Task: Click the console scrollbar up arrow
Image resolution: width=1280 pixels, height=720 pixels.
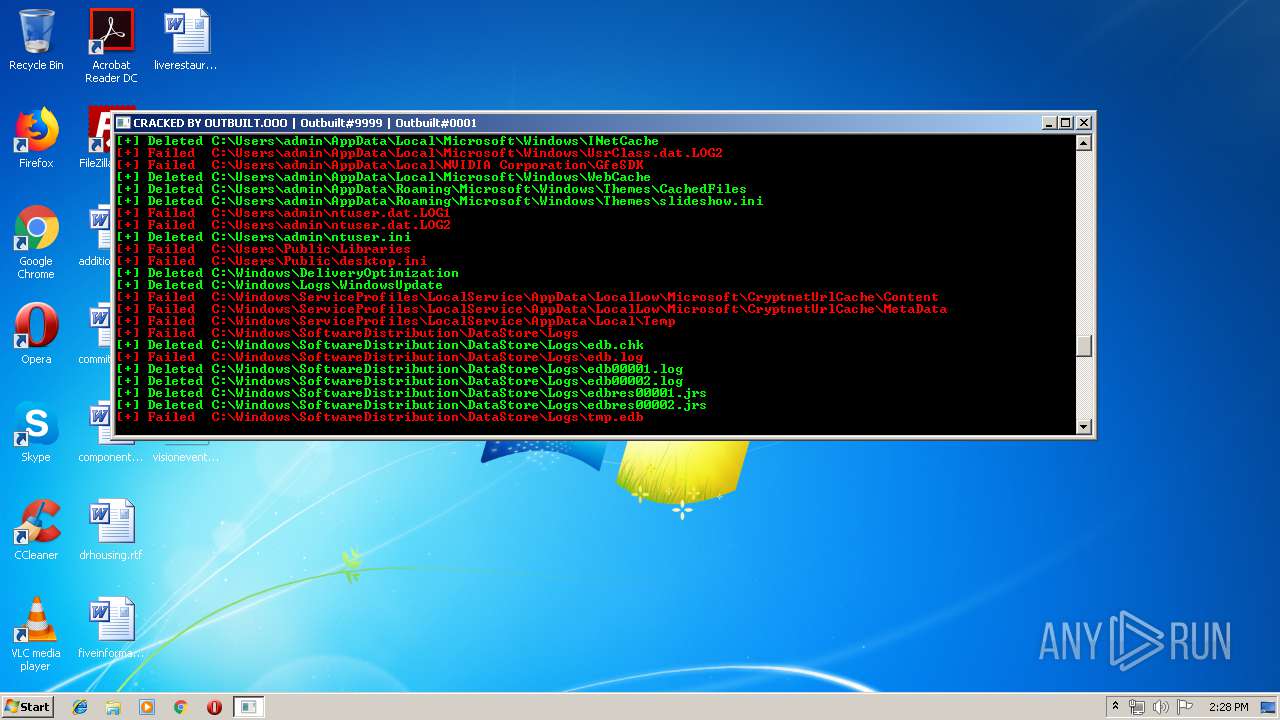Action: [1083, 143]
